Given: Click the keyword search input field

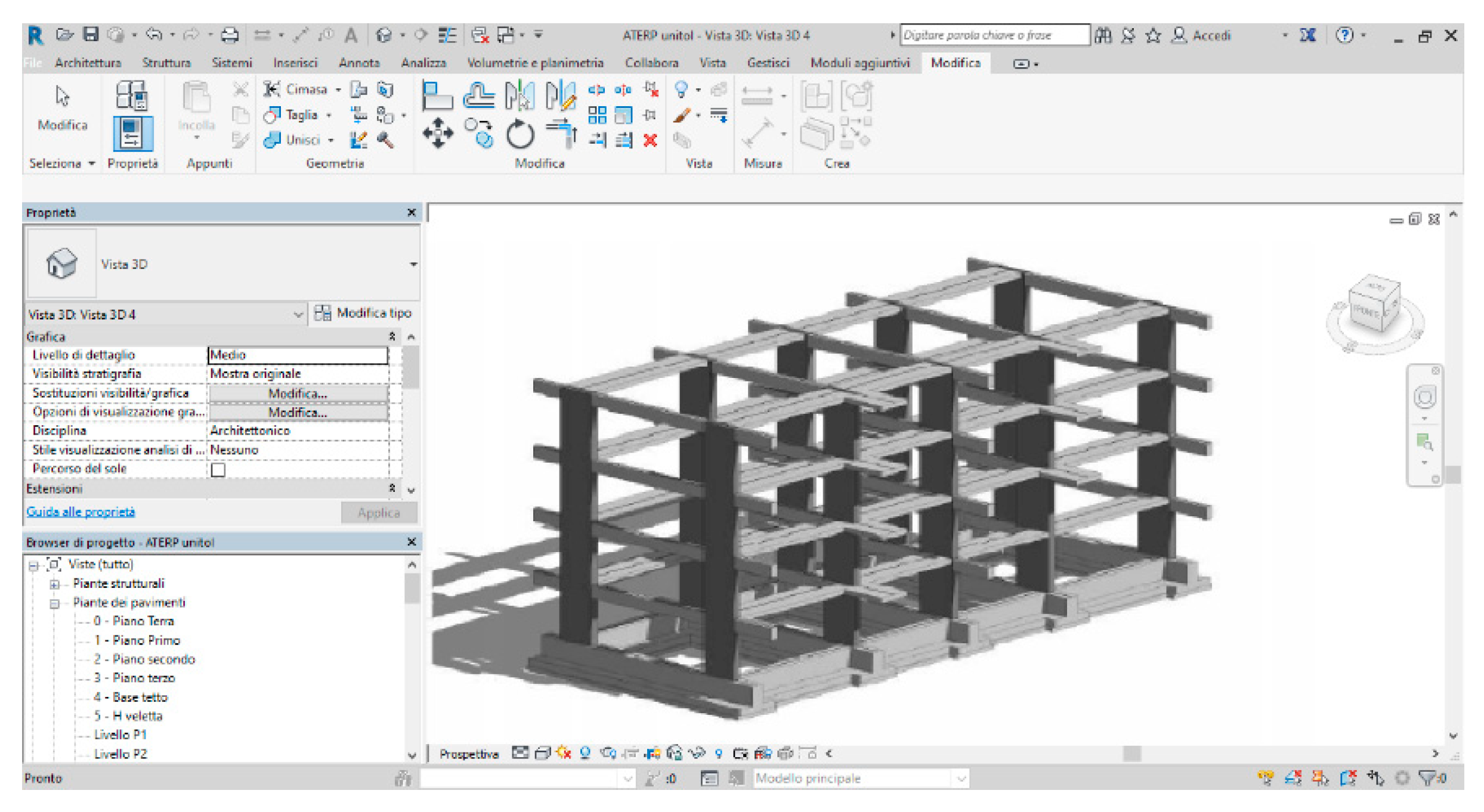Looking at the screenshot, I should click(x=993, y=35).
